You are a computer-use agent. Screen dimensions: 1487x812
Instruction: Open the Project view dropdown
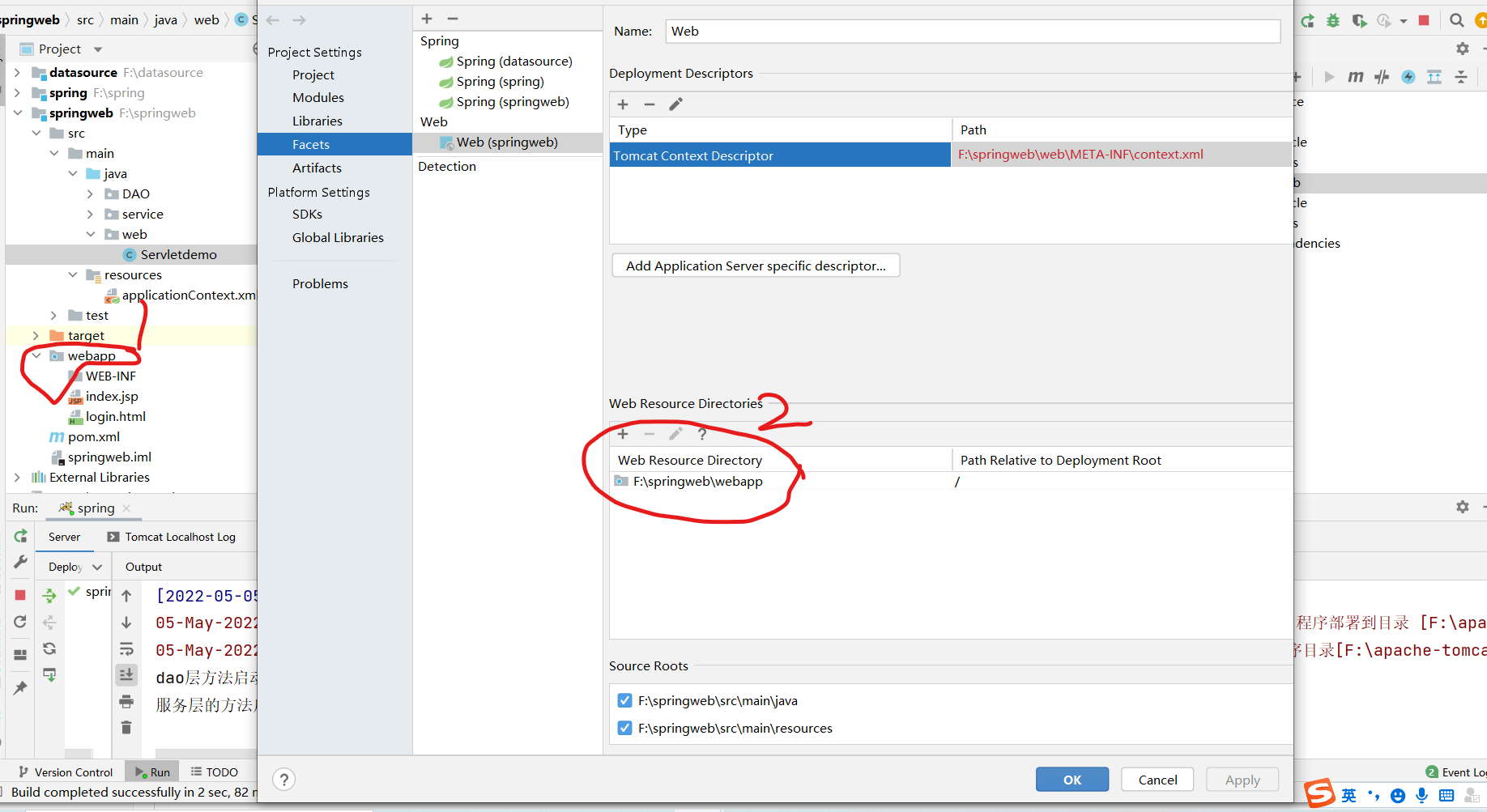click(x=98, y=49)
